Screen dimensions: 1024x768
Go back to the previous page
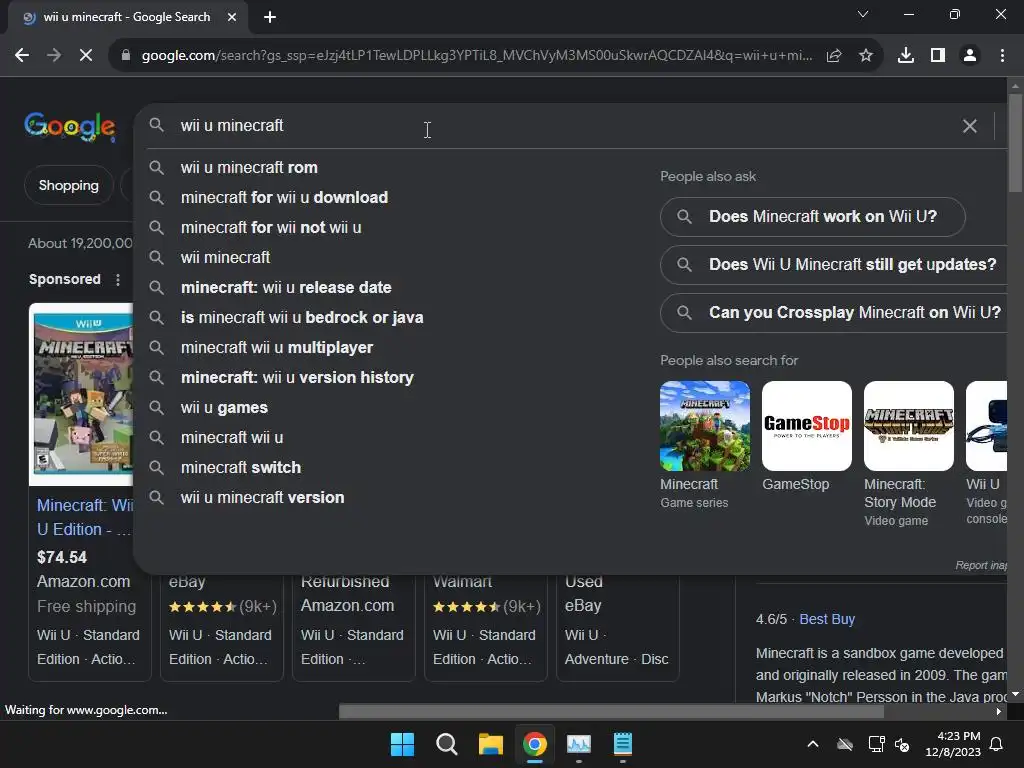pos(22,56)
